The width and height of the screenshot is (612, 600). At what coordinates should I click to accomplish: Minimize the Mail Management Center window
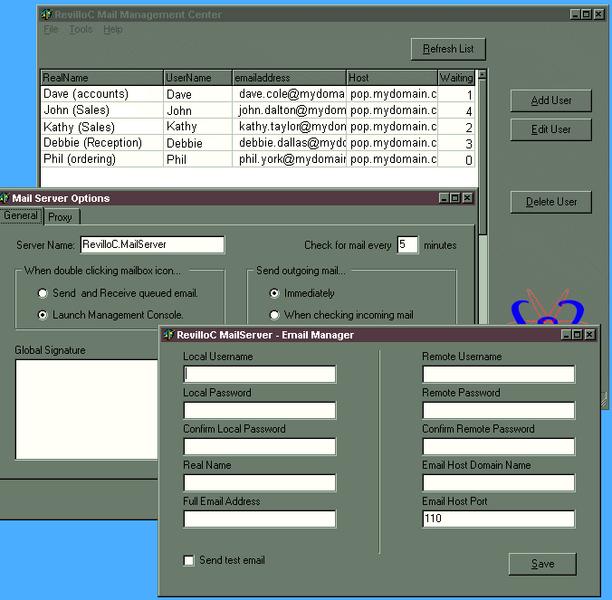coord(575,14)
